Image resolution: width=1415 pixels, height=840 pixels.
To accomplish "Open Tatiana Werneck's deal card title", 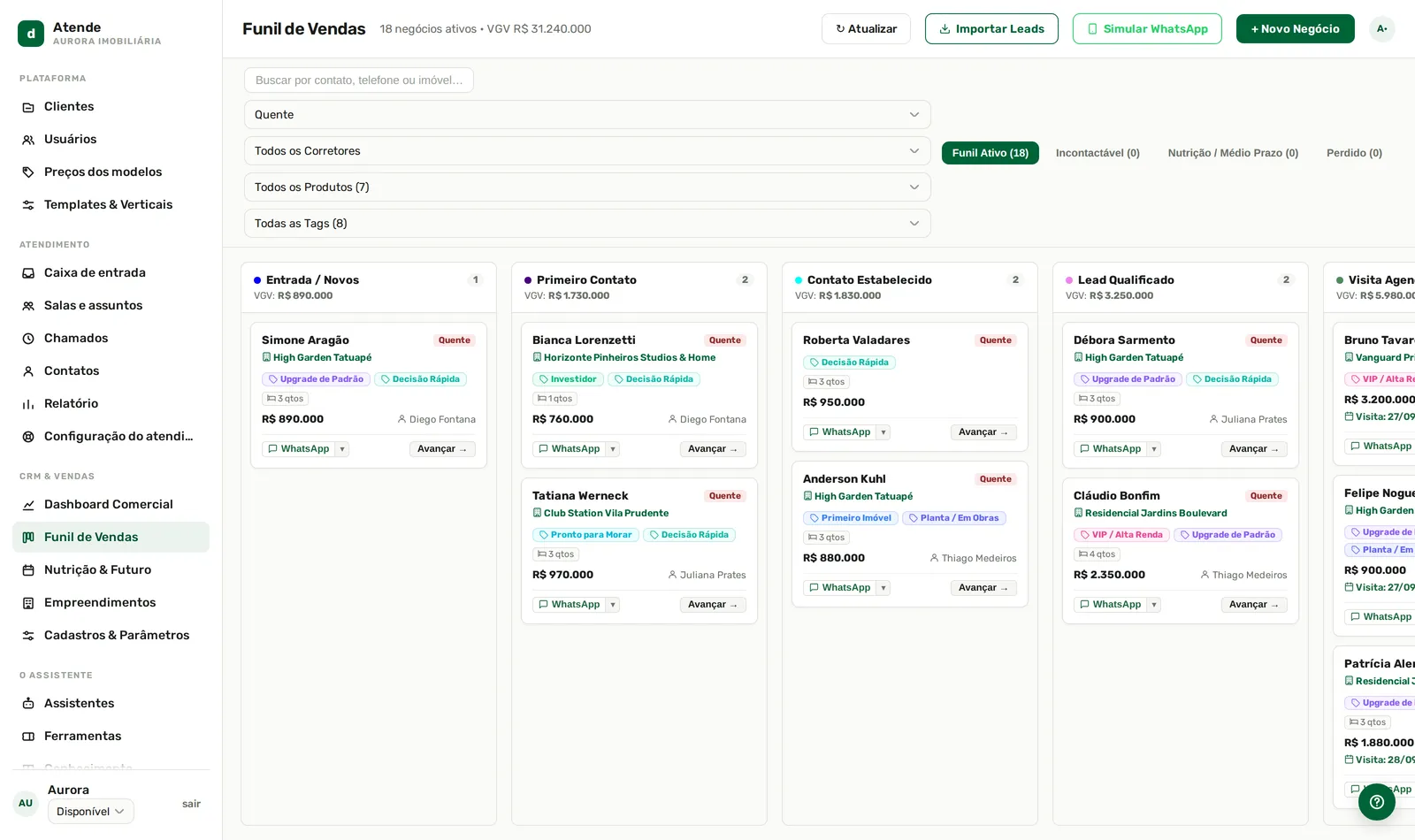I will 580,496.
